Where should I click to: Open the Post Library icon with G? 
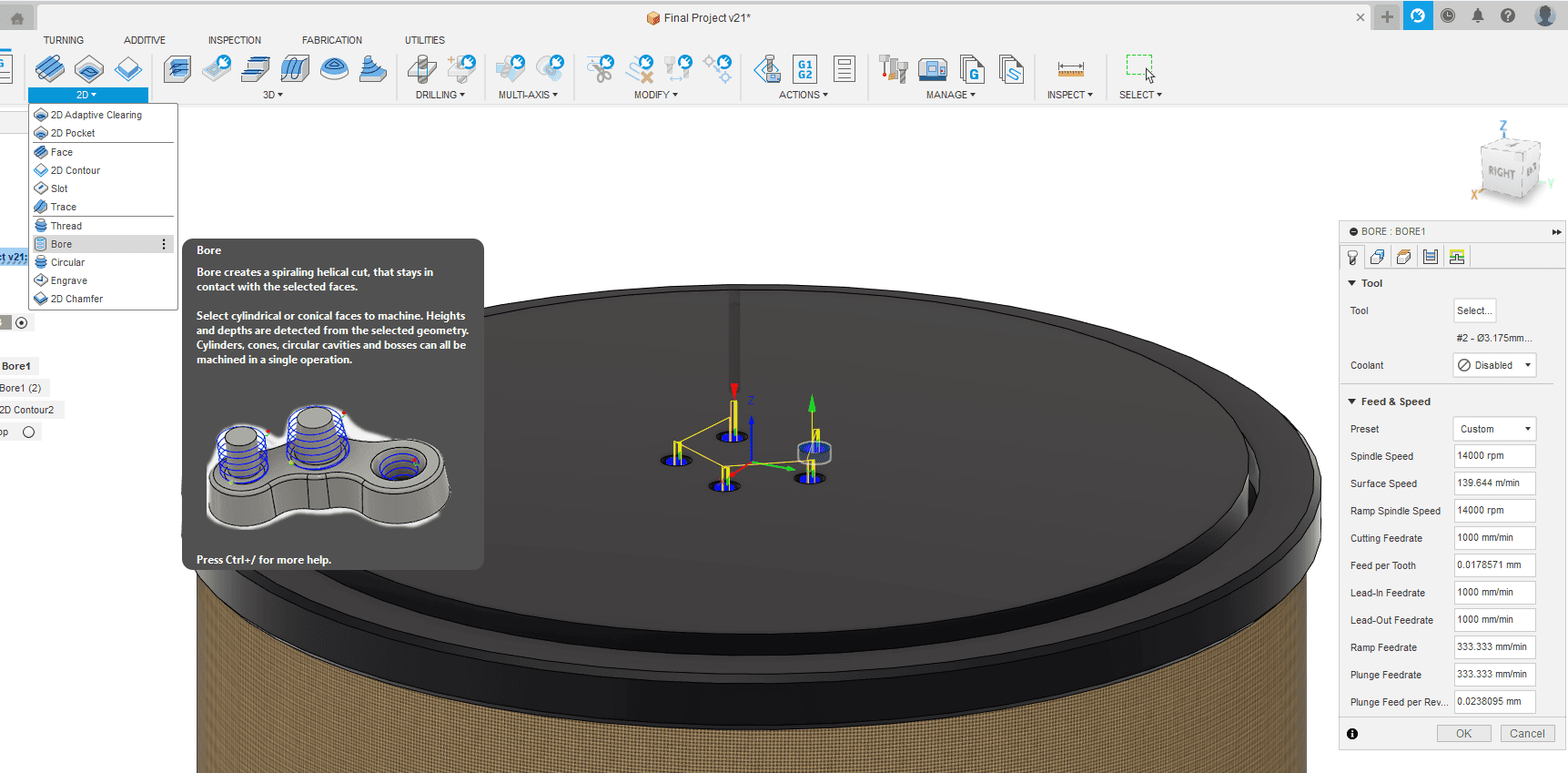point(972,68)
